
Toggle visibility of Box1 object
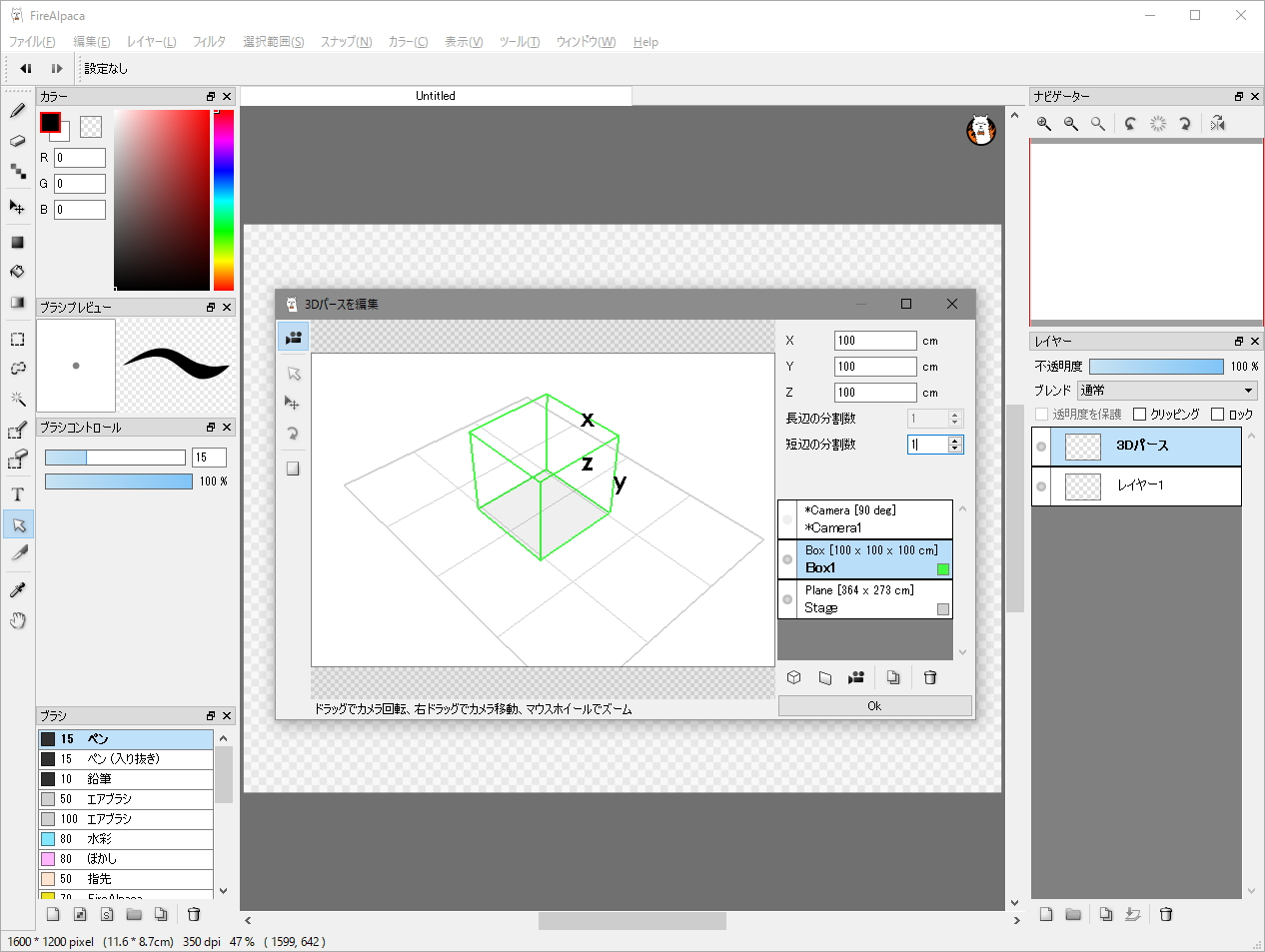[787, 559]
